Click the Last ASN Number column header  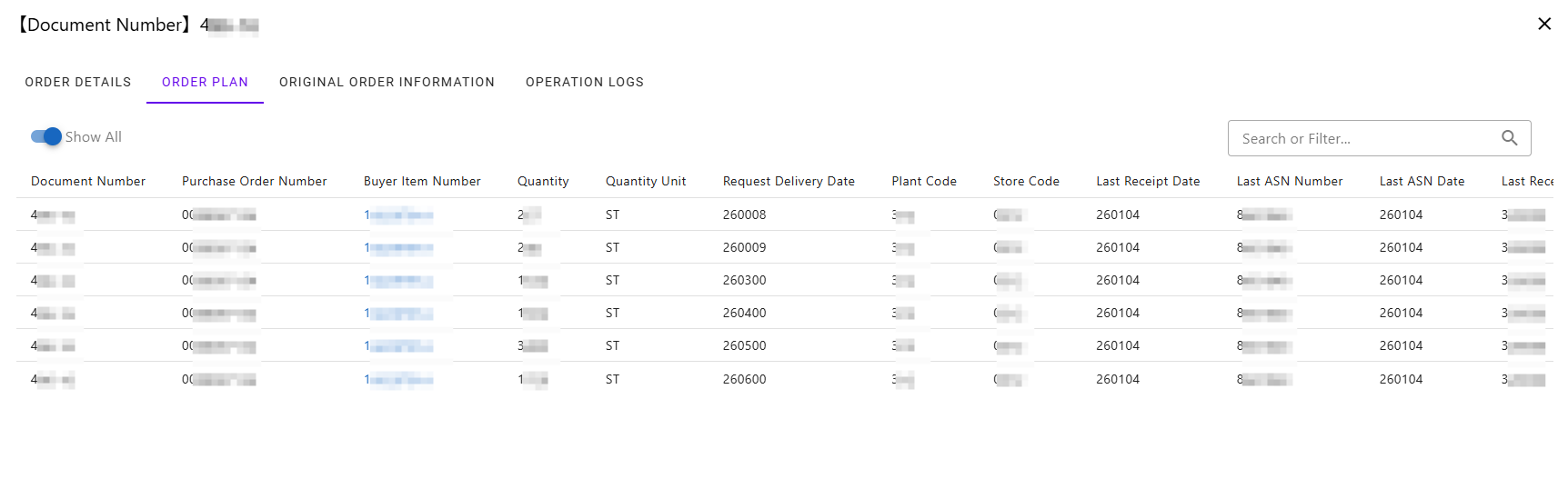1289,181
